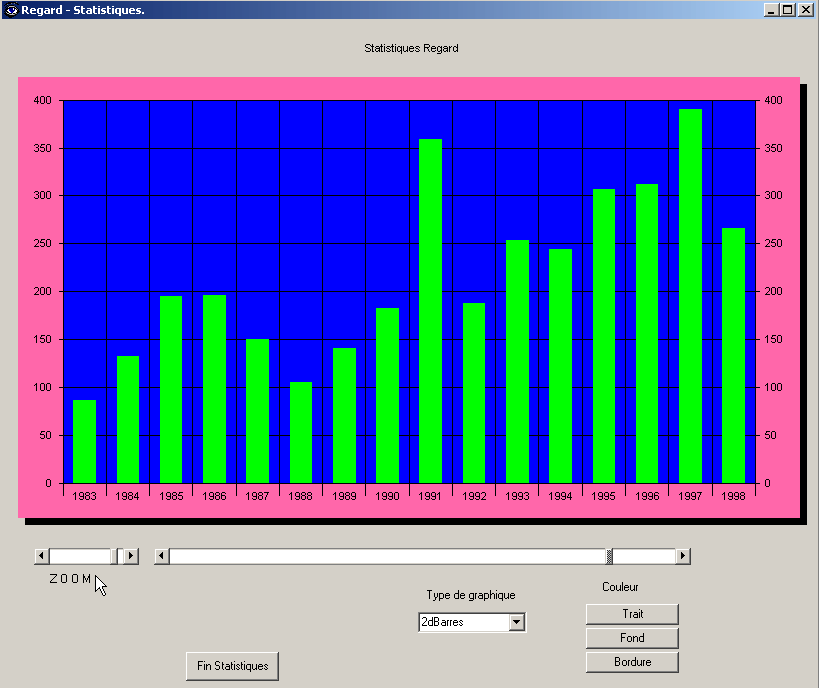Minimize the Regard Statistiques window

[x=771, y=9]
